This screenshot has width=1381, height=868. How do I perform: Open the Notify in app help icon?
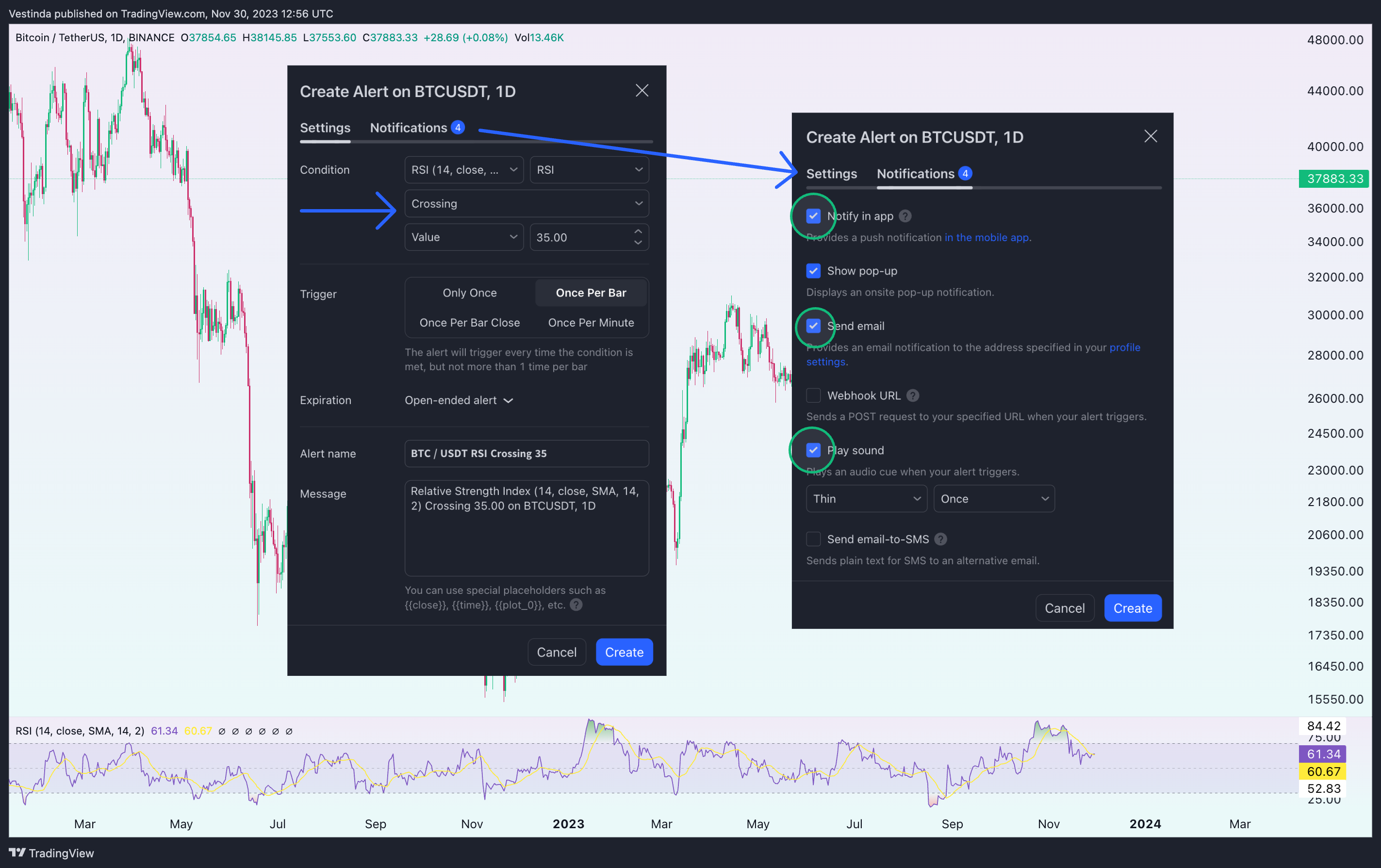point(905,216)
